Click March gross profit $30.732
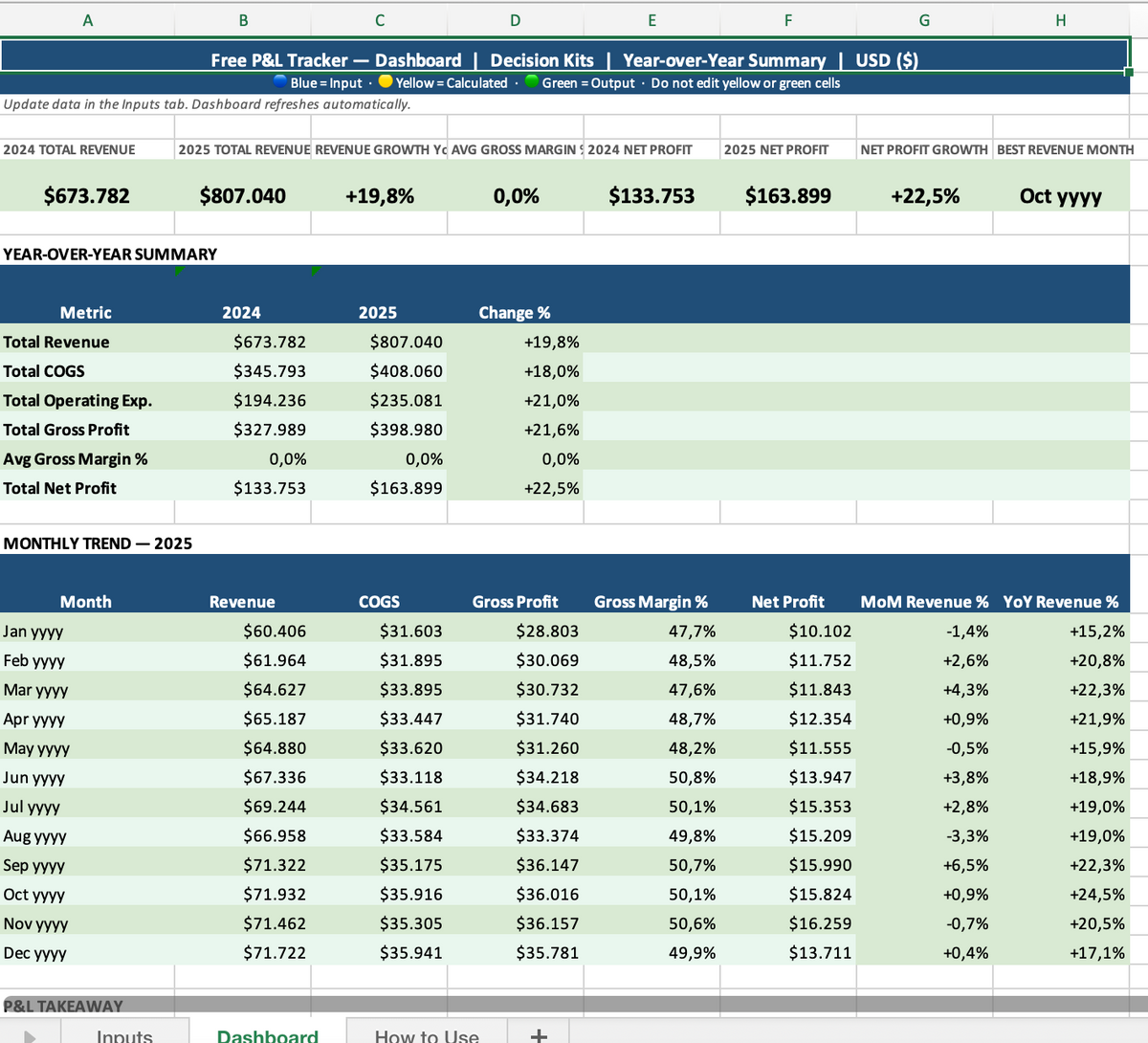1148x1043 pixels. 547,690
